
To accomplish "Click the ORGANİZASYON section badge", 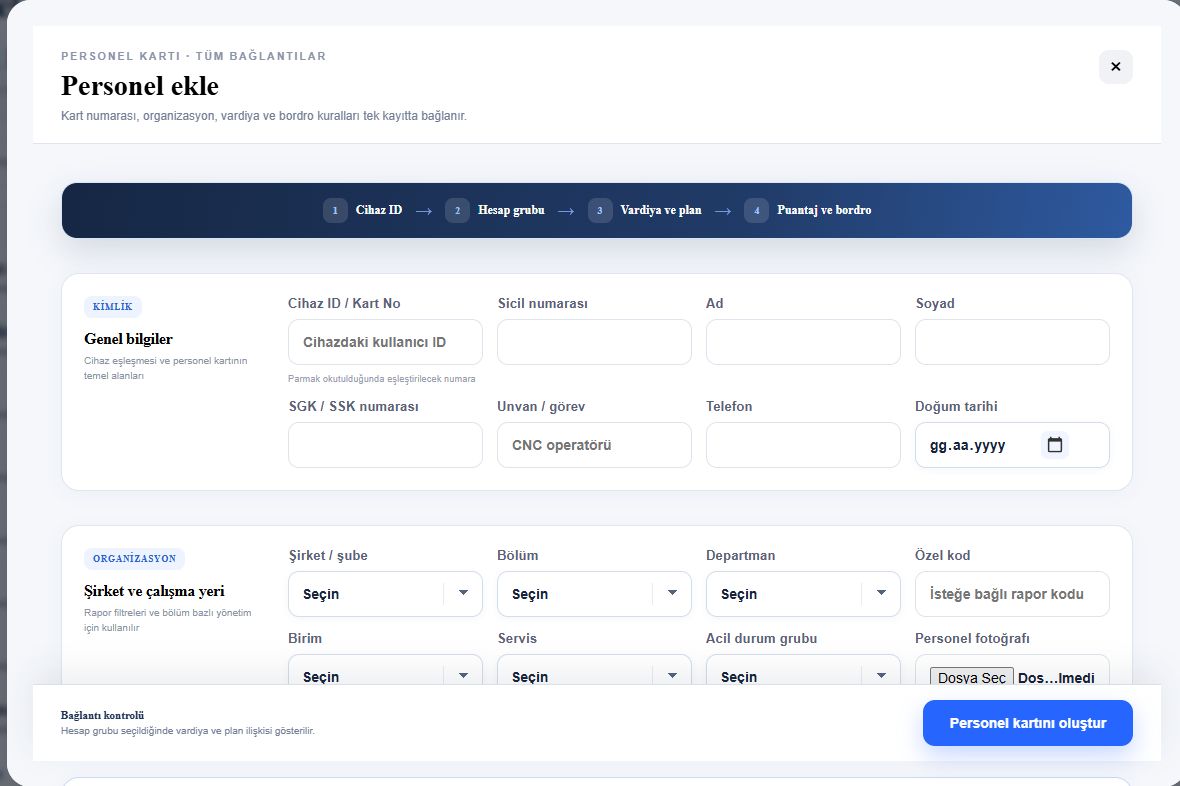I will [135, 559].
